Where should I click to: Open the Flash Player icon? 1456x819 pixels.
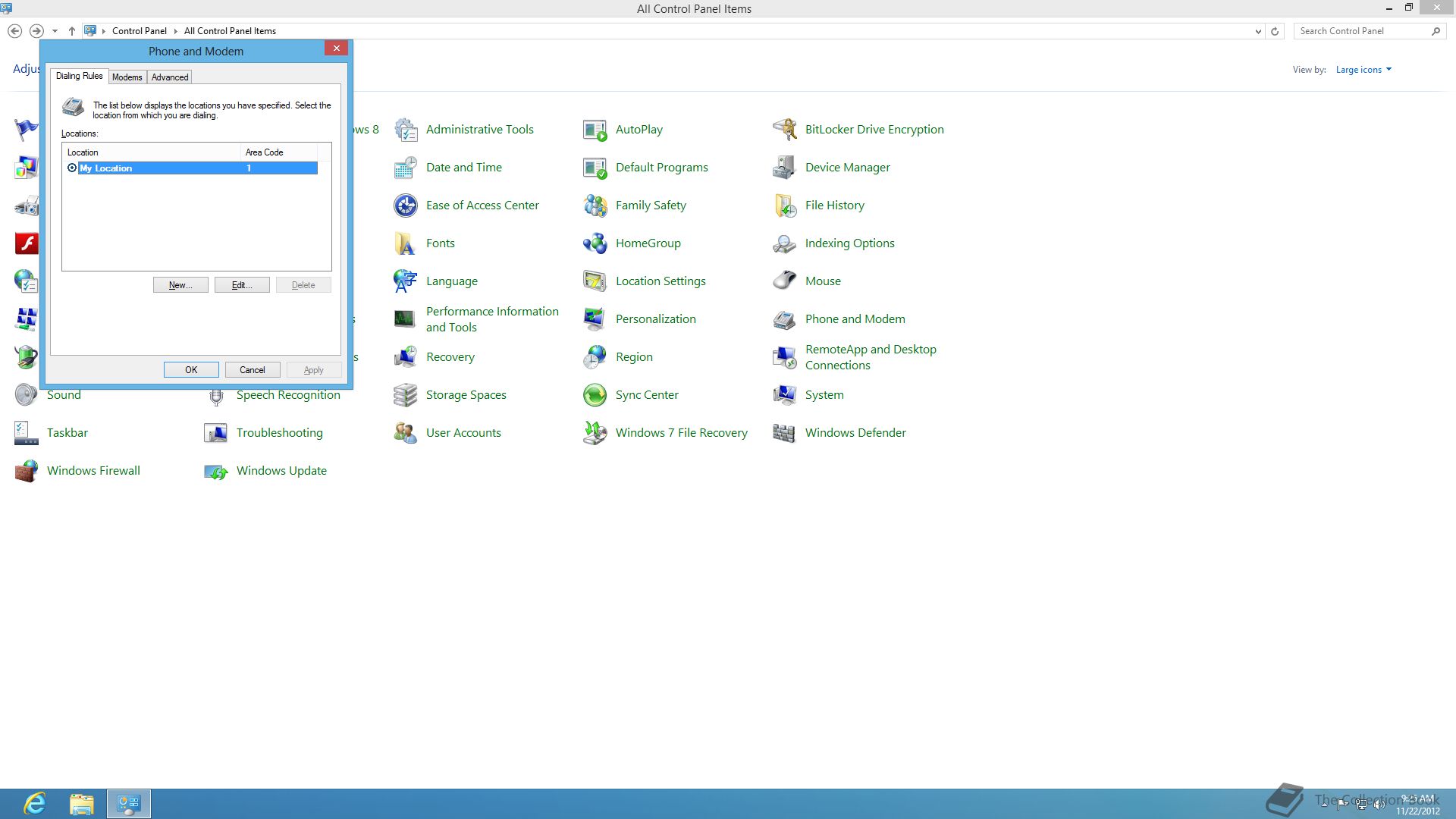(x=27, y=243)
